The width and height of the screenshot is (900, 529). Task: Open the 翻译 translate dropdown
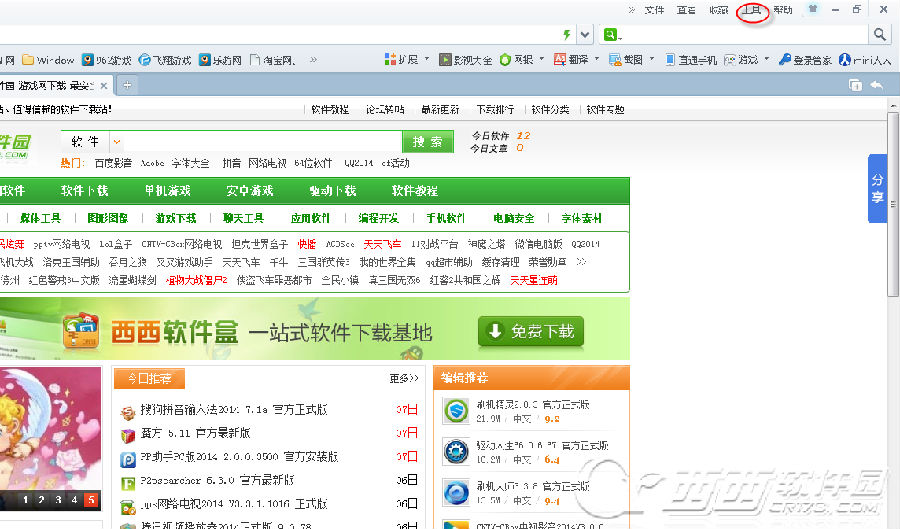click(576, 60)
